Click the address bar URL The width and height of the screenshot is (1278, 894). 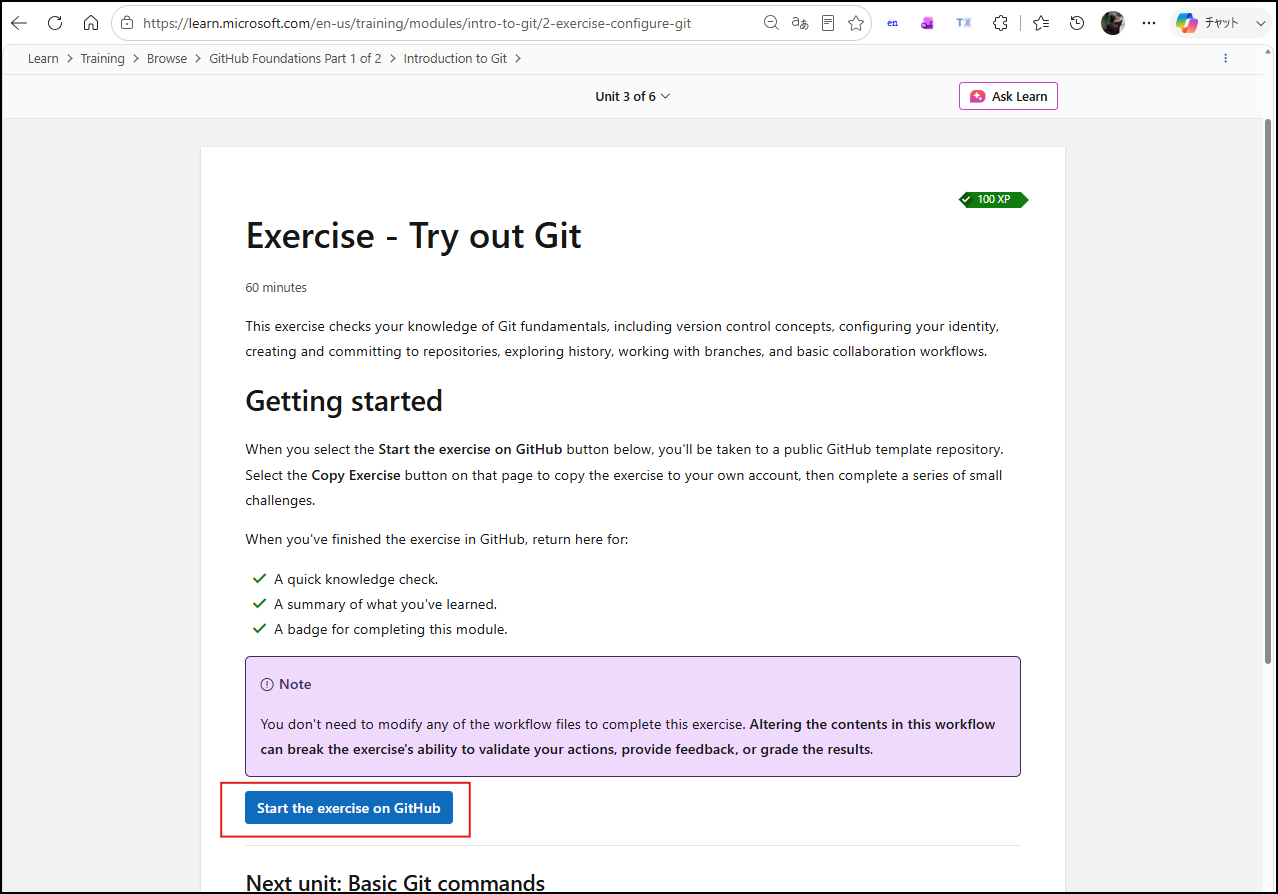pos(416,23)
